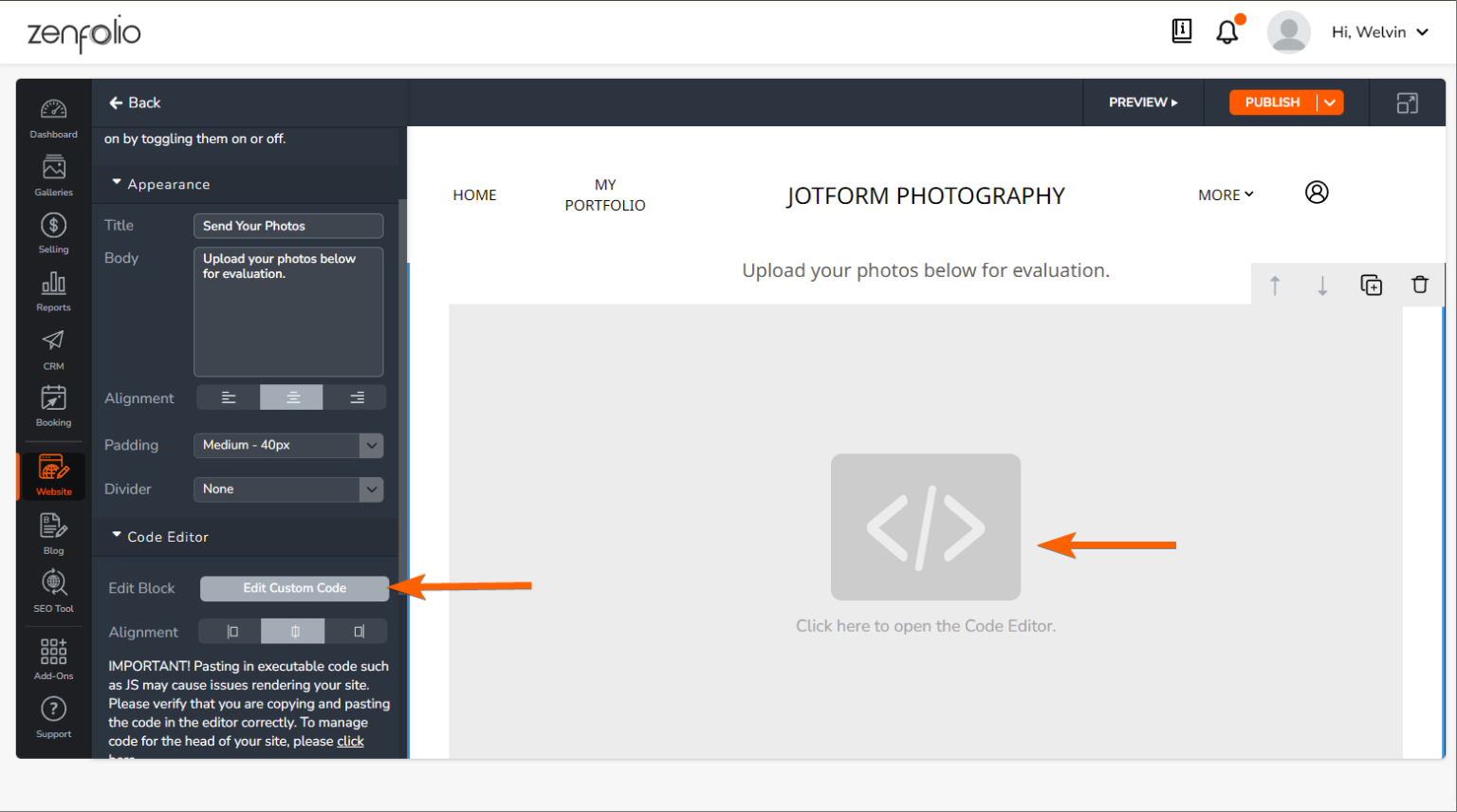This screenshot has width=1457, height=812.
Task: Click the Title field containing Send Your Photos
Action: point(288,226)
